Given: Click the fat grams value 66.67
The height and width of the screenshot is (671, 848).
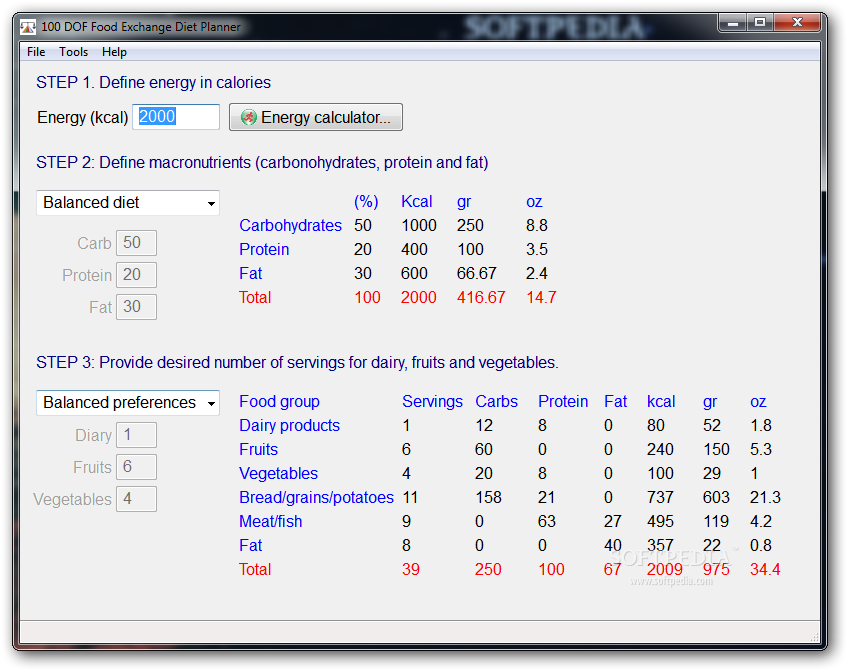Looking at the screenshot, I should [x=476, y=274].
